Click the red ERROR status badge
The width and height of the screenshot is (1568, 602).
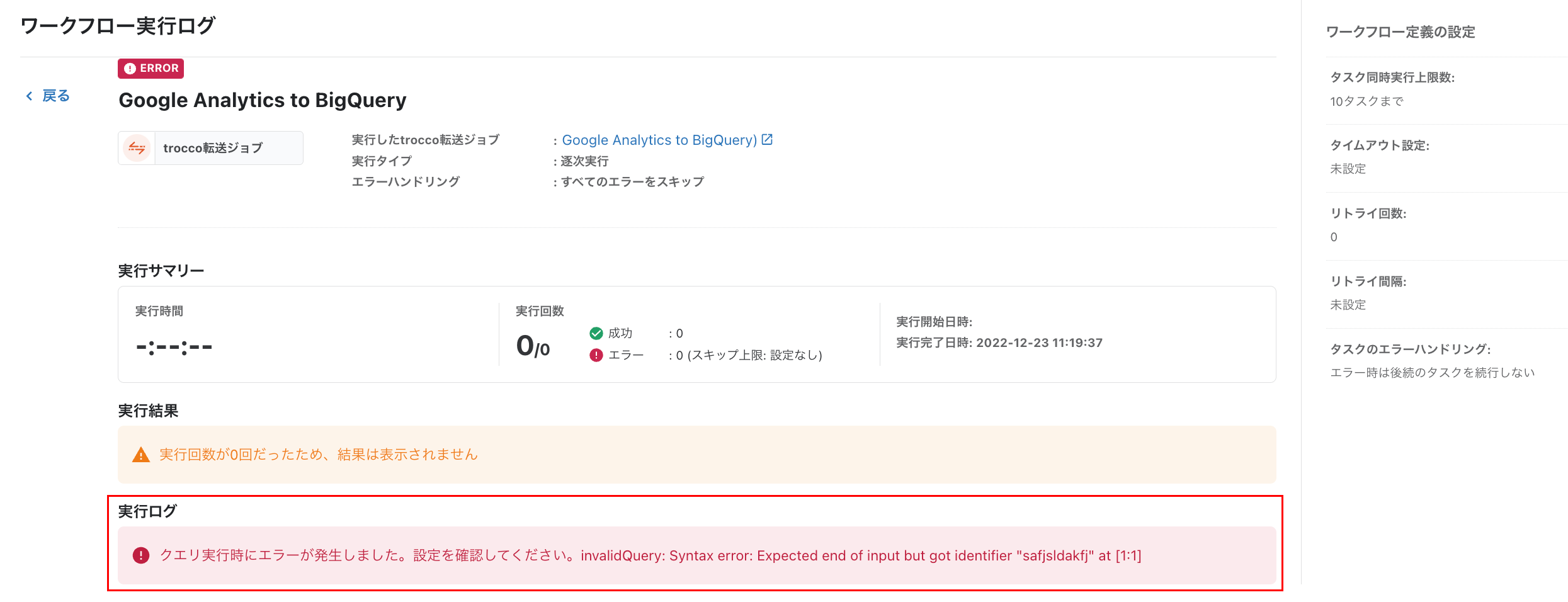151,68
